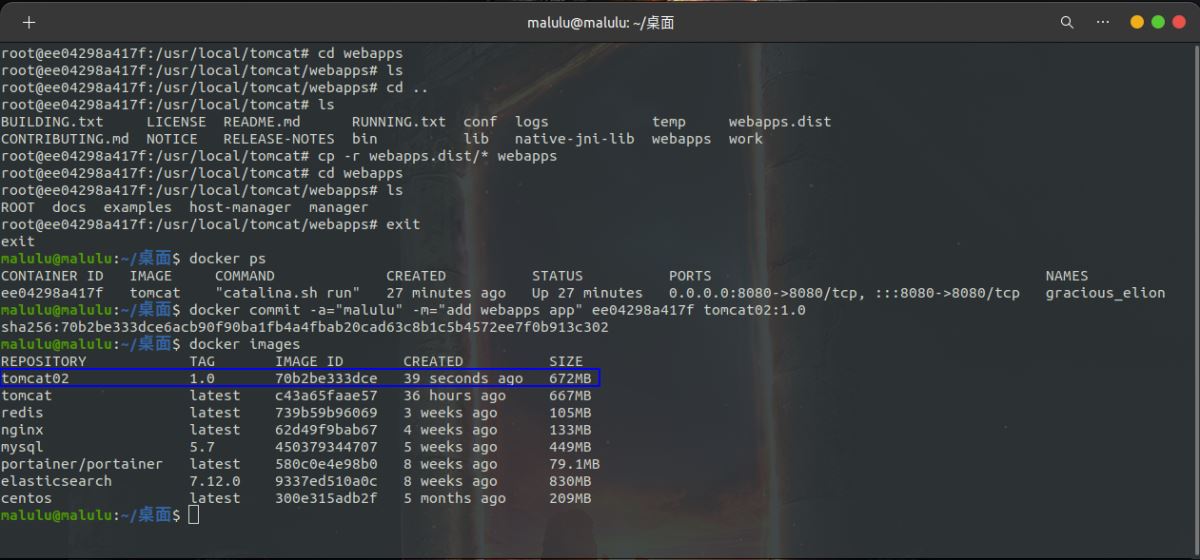Click the host-manager folder name
The image size is (1200, 560).
(240, 206)
